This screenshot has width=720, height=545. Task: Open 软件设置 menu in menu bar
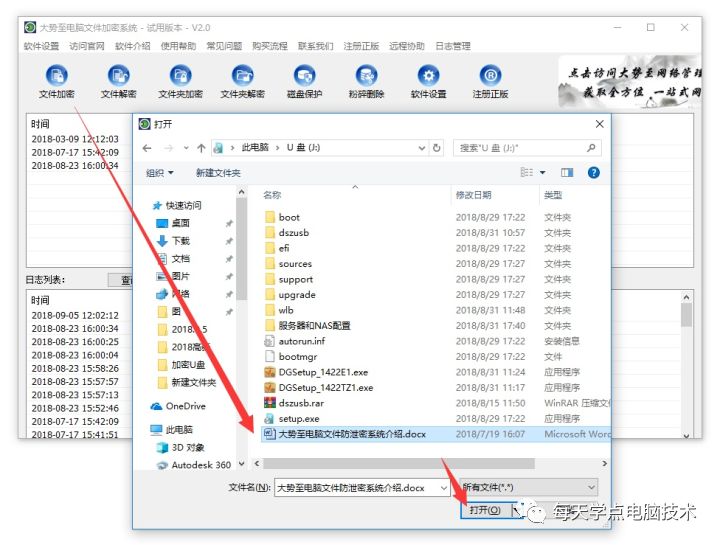click(x=41, y=46)
